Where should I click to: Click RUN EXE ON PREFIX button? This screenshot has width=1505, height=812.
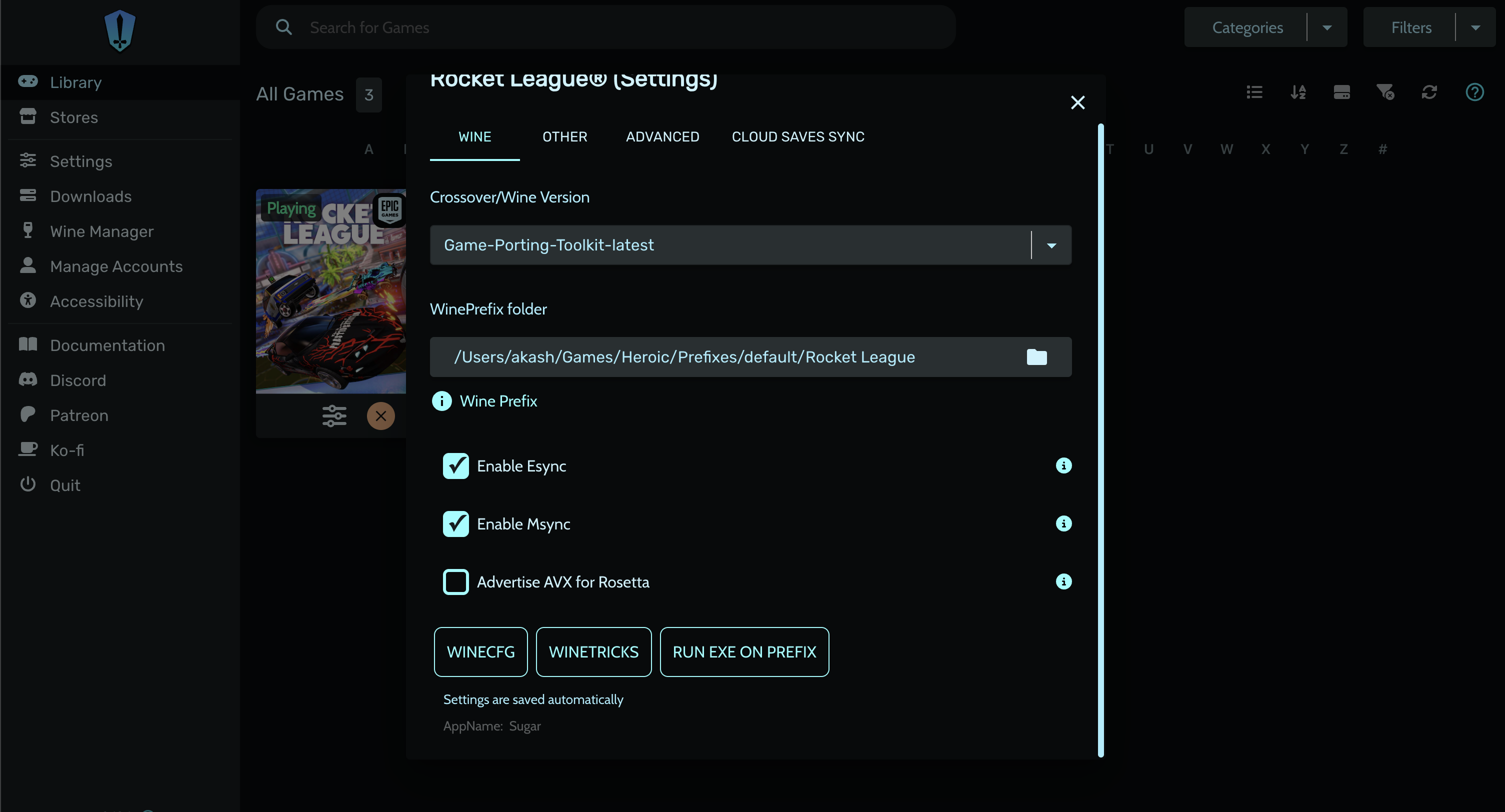point(743,652)
